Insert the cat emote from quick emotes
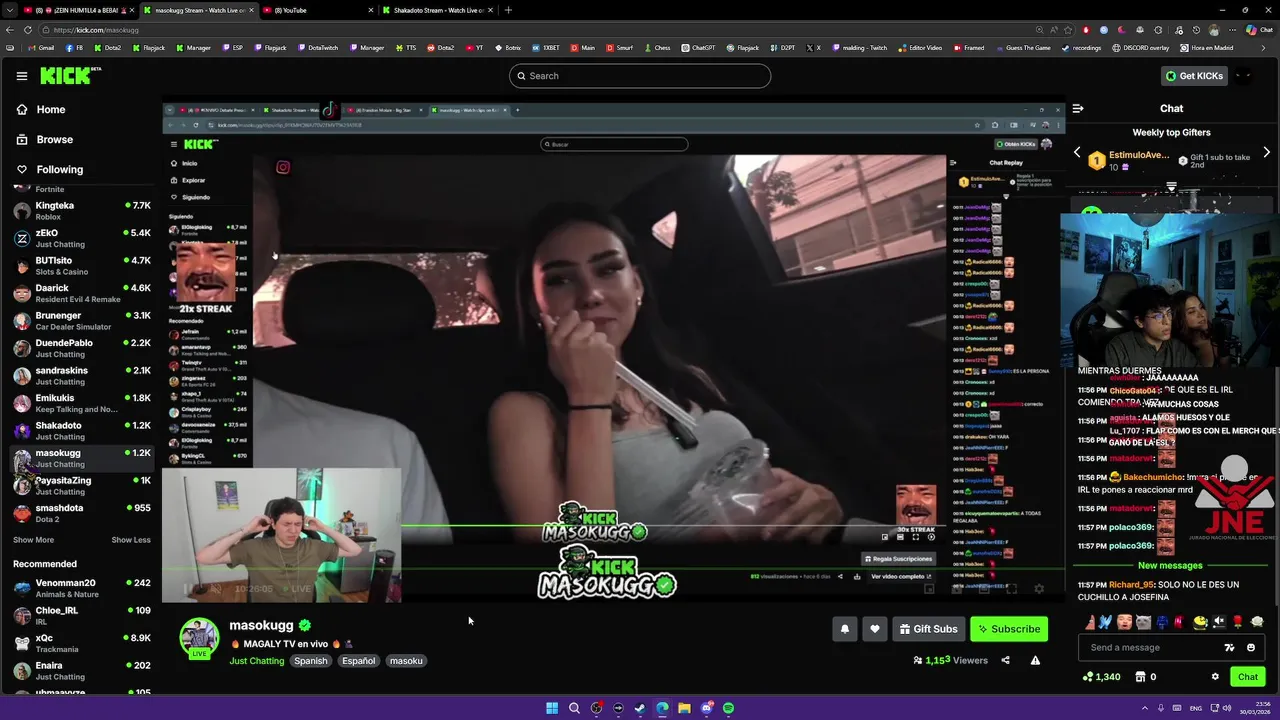The height and width of the screenshot is (720, 1280). point(1143,622)
